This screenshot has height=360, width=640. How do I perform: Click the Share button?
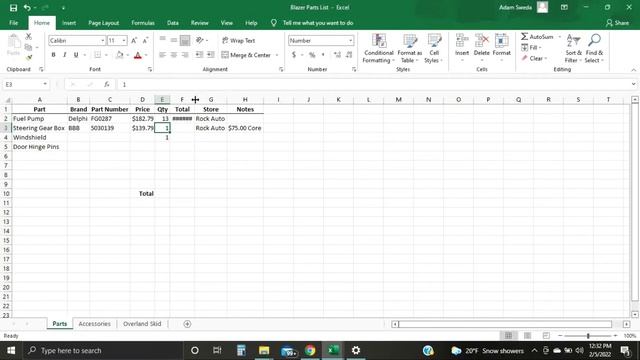pyautogui.click(x=617, y=23)
